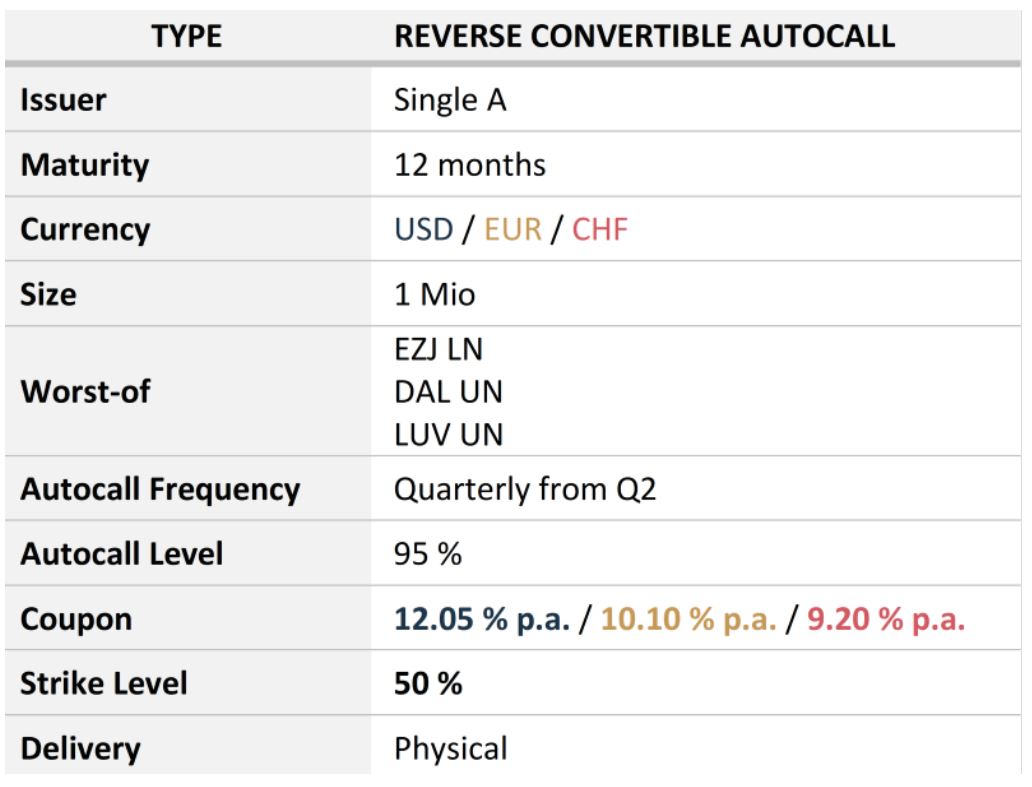1032x787 pixels.
Task: Select the EUR currency text
Action: 513,230
